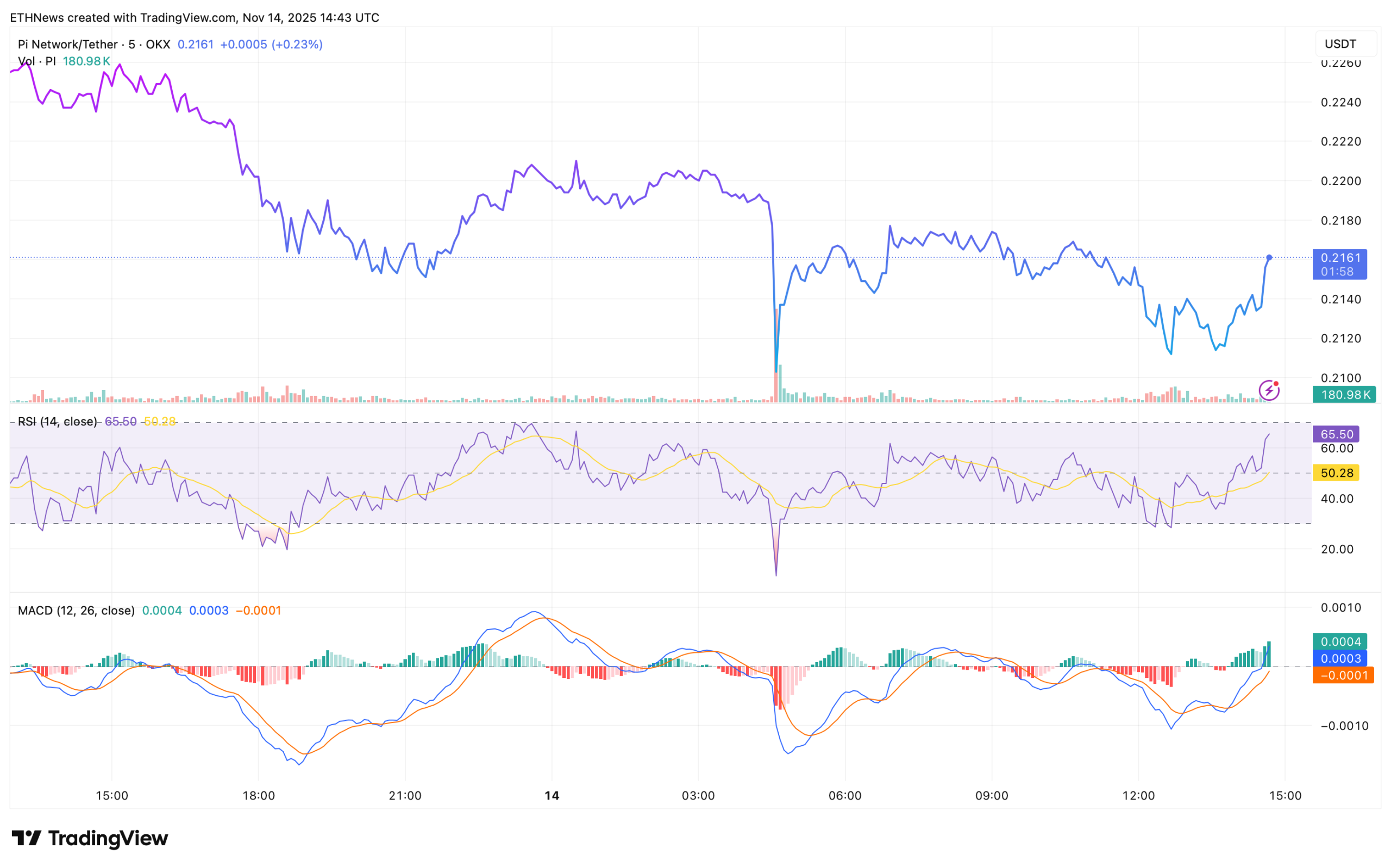
Task: Click the green 0.0004 MACD histogram tag
Action: [x=1340, y=642]
